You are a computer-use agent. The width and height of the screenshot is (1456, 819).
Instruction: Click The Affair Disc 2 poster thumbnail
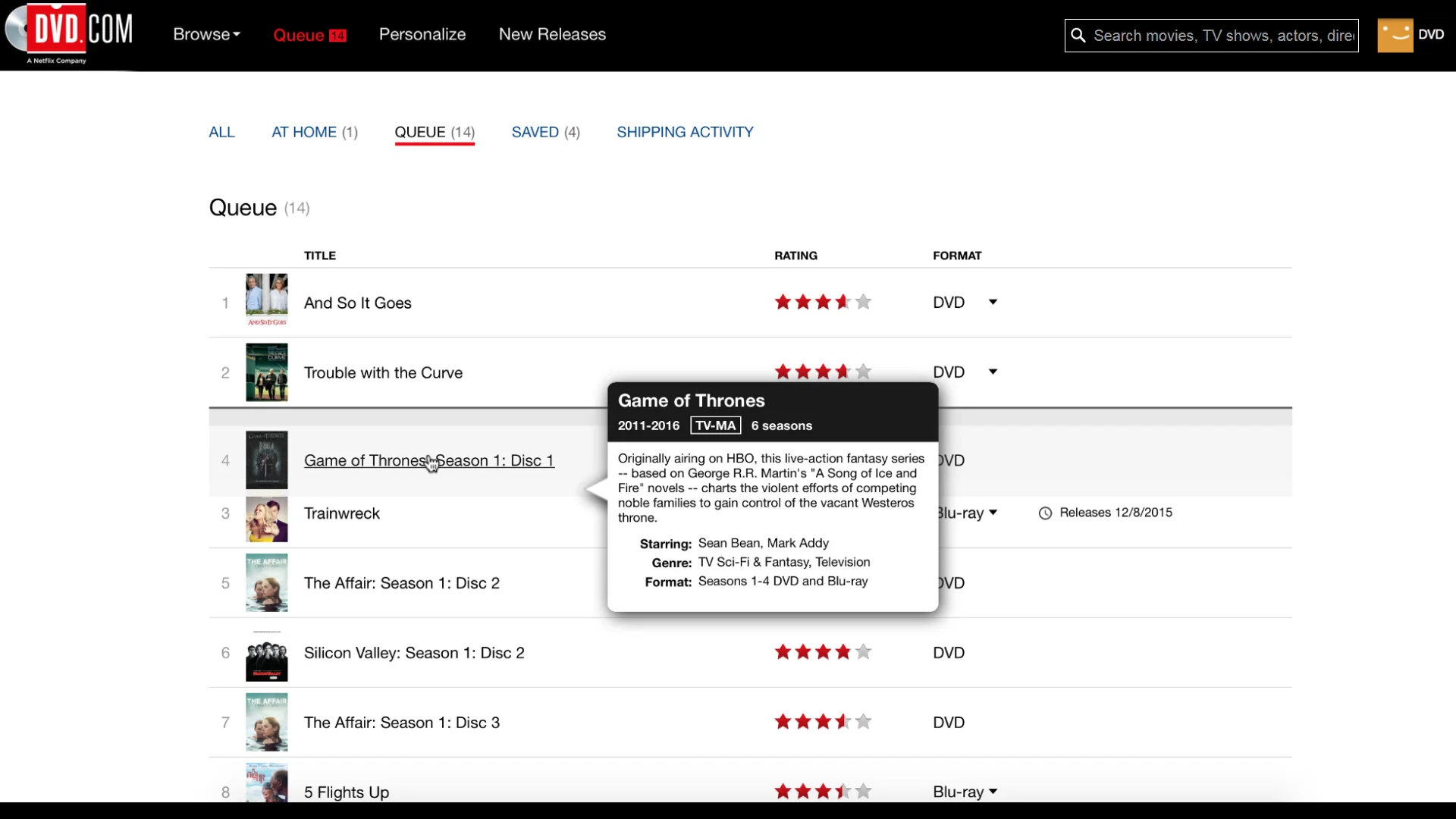267,582
